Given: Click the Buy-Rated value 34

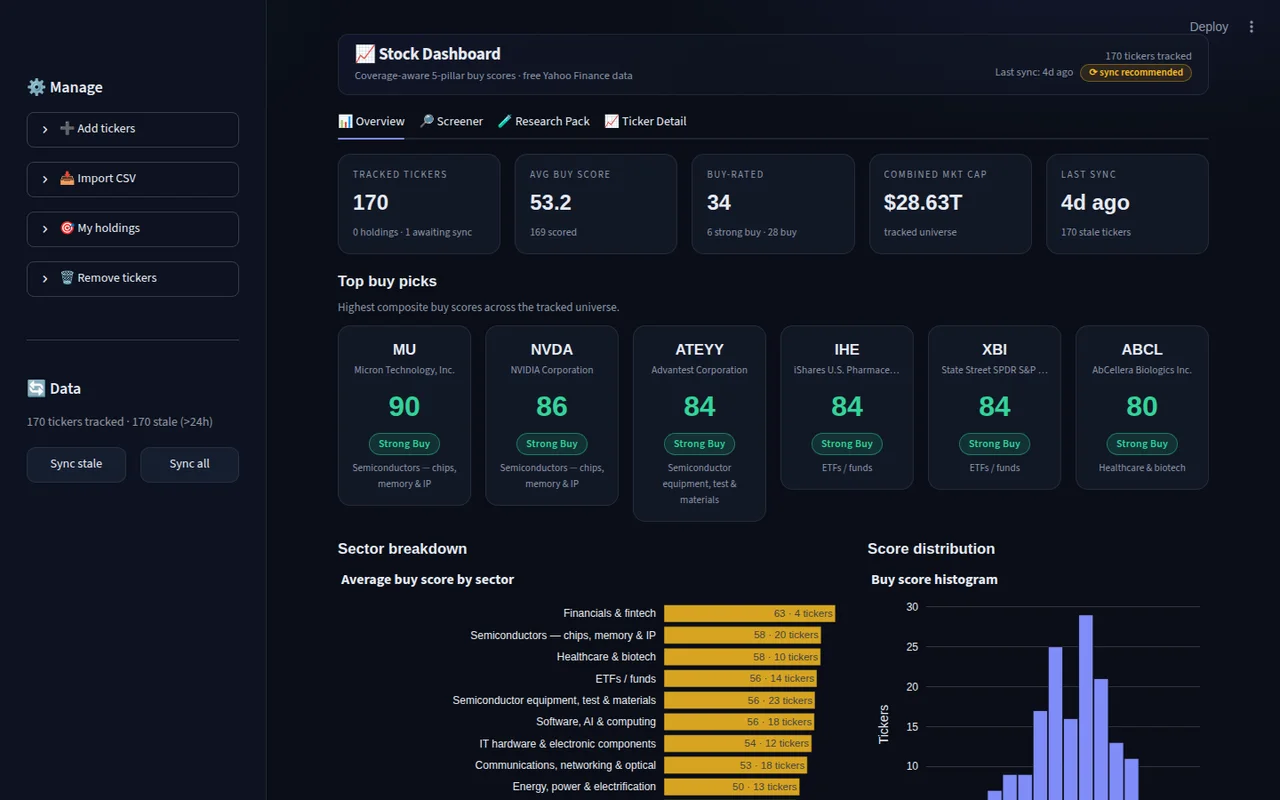Looking at the screenshot, I should pyautogui.click(x=718, y=202).
